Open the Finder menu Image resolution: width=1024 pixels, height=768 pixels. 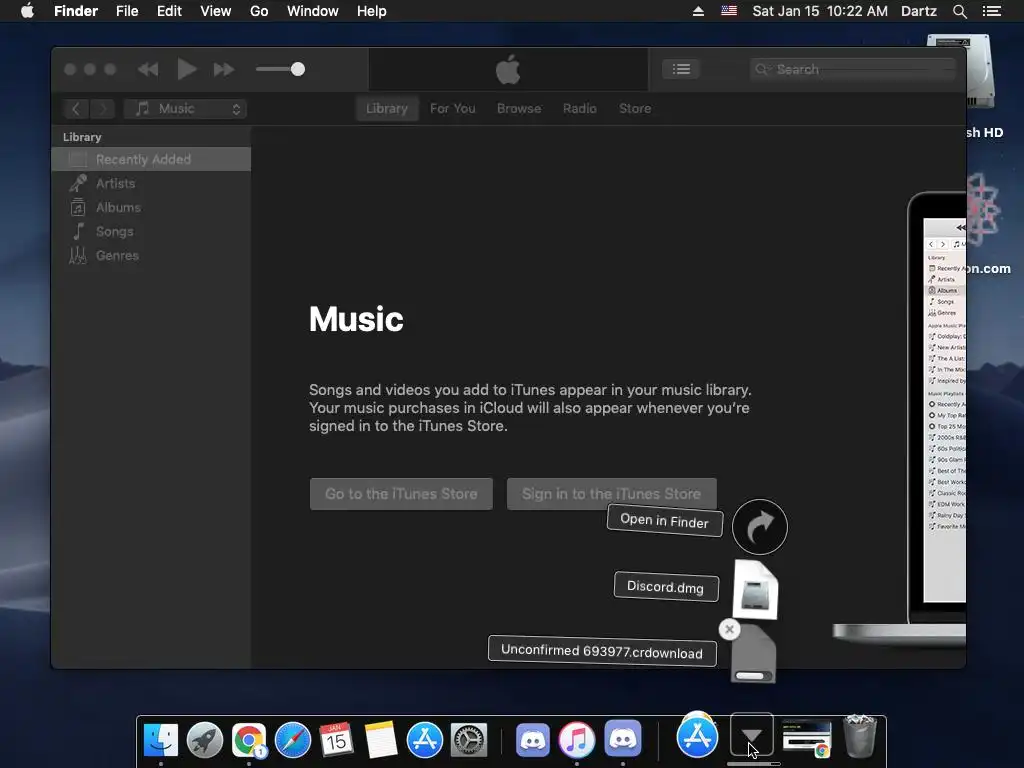pos(76,11)
